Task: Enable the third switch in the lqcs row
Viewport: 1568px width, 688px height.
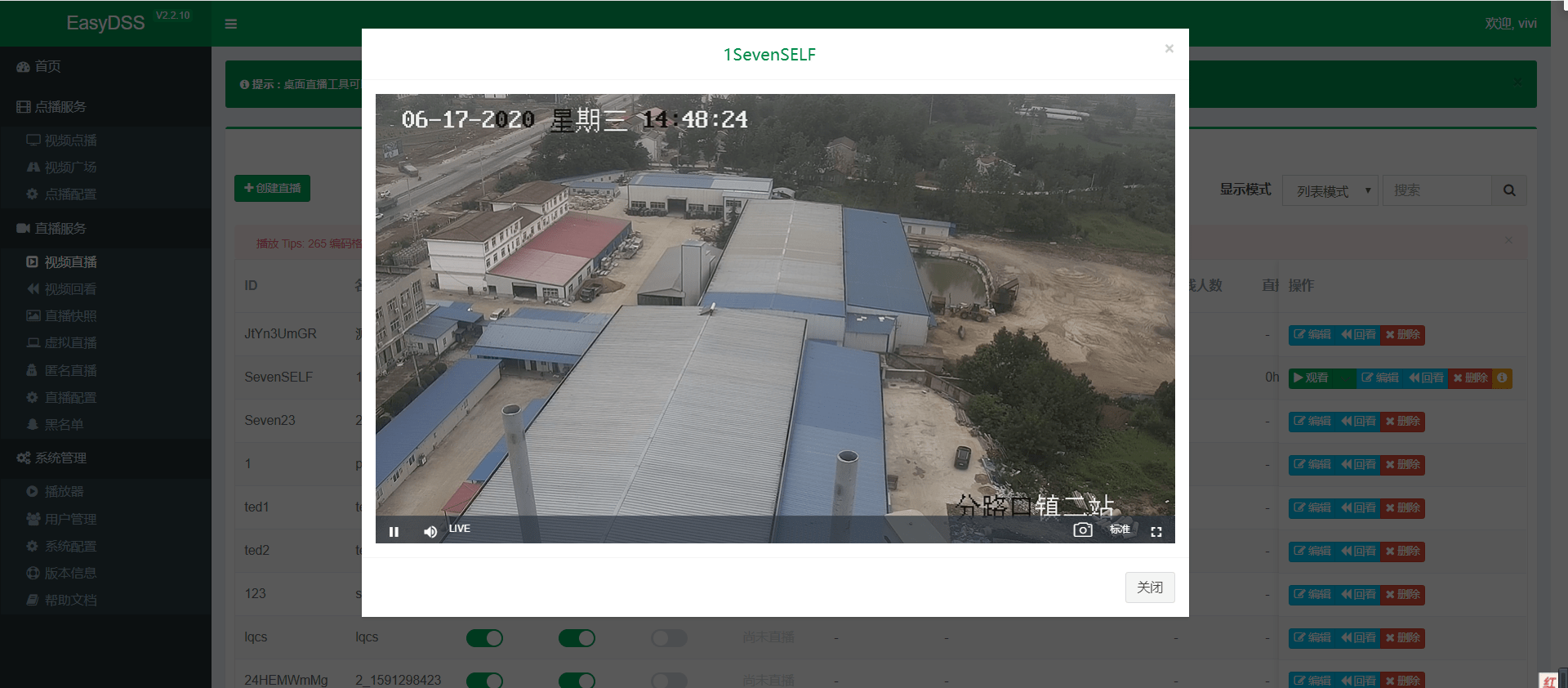Action: 669,638
